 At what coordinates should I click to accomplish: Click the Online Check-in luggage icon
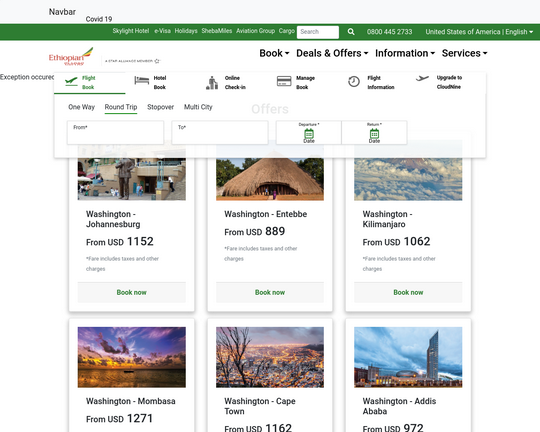pos(212,83)
